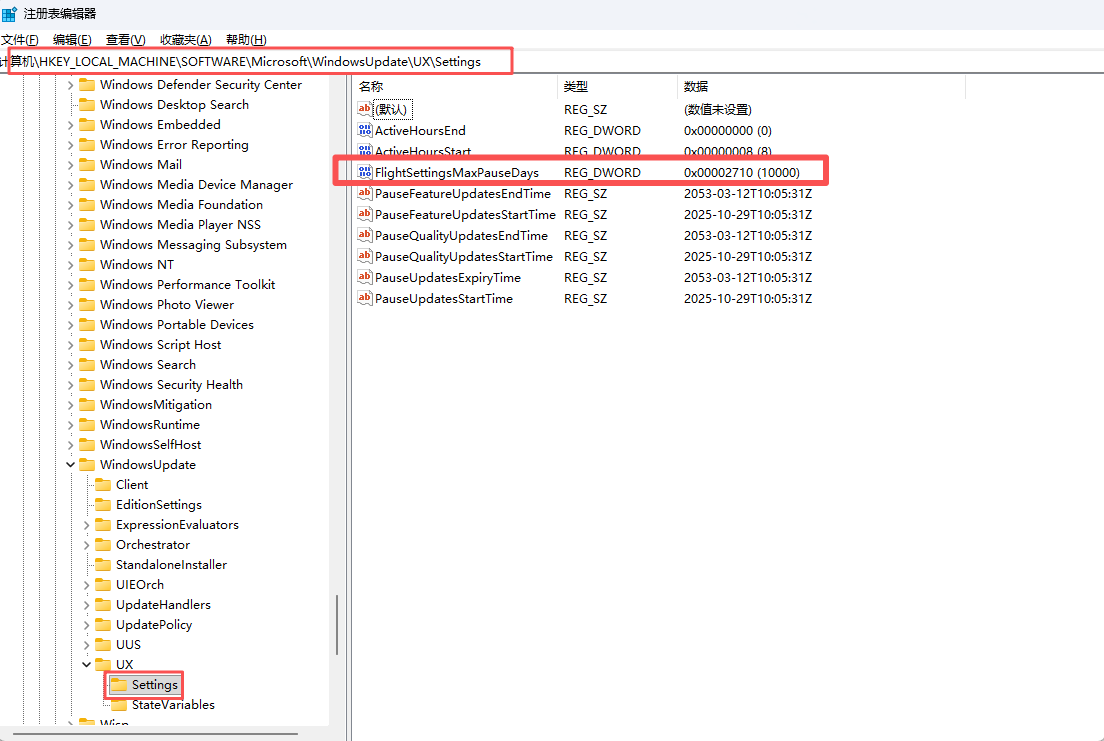Viewport: 1104px width, 741px height.
Task: Click the tree pane horizontal scrollbar
Action: tap(155, 734)
